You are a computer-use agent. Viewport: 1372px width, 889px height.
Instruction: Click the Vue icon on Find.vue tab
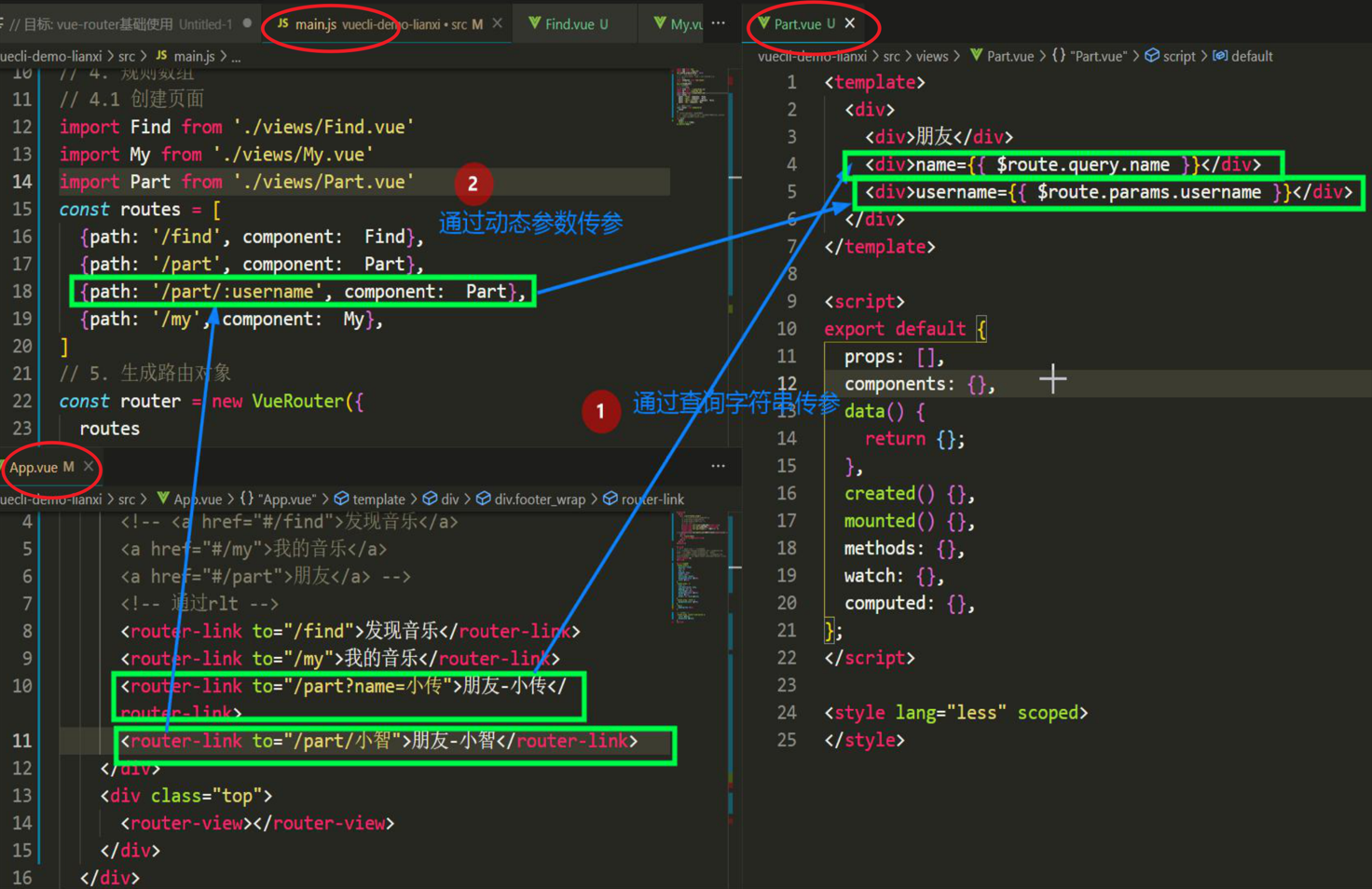click(x=534, y=23)
